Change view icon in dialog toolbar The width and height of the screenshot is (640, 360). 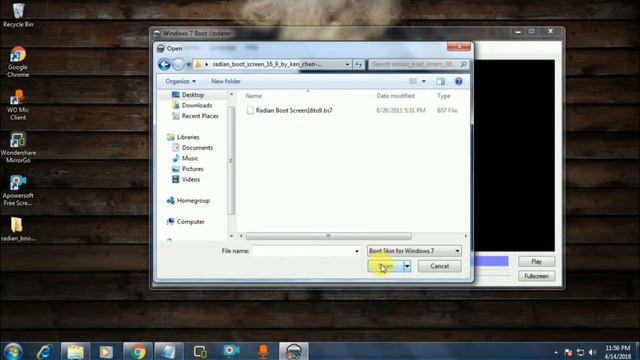(x=413, y=81)
